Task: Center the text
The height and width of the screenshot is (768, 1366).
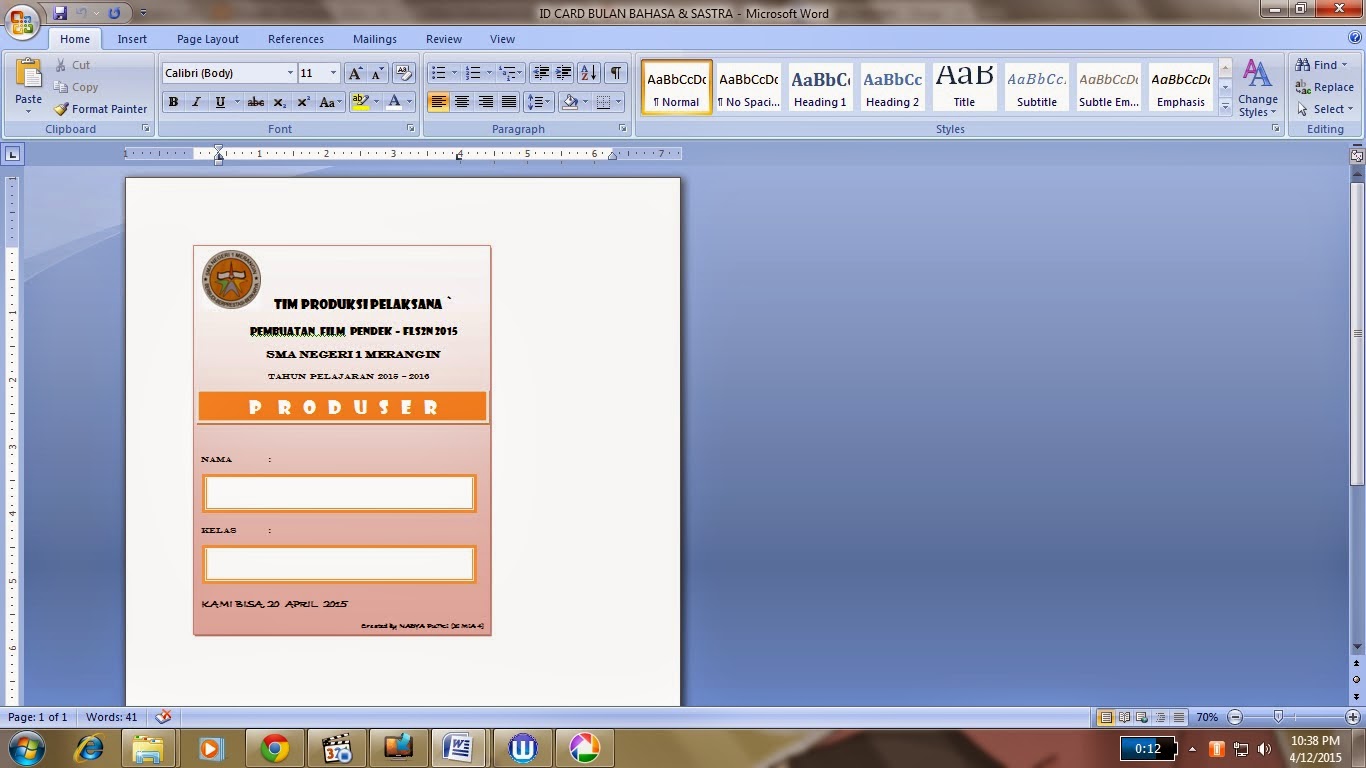Action: (462, 102)
